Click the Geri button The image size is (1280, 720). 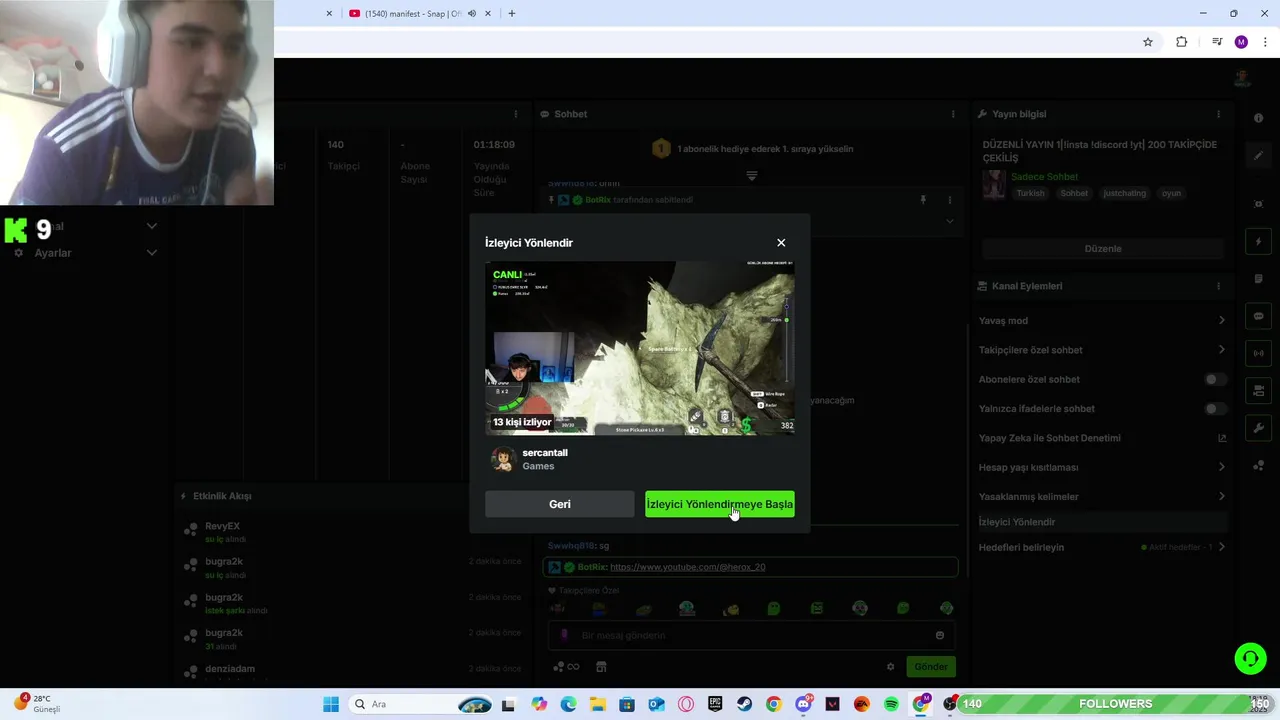click(x=560, y=504)
